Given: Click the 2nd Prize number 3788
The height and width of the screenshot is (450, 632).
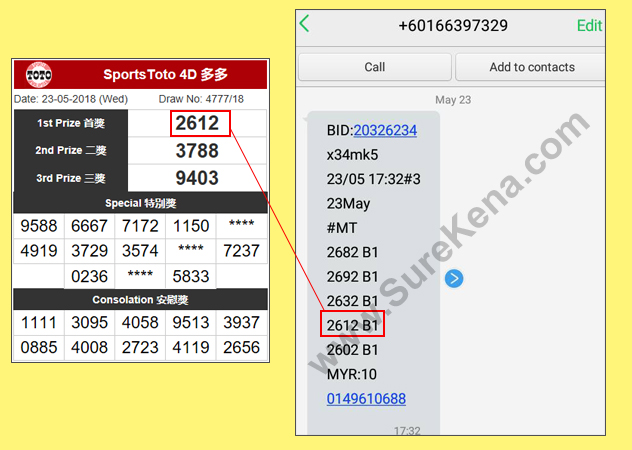Looking at the screenshot, I should (197, 151).
